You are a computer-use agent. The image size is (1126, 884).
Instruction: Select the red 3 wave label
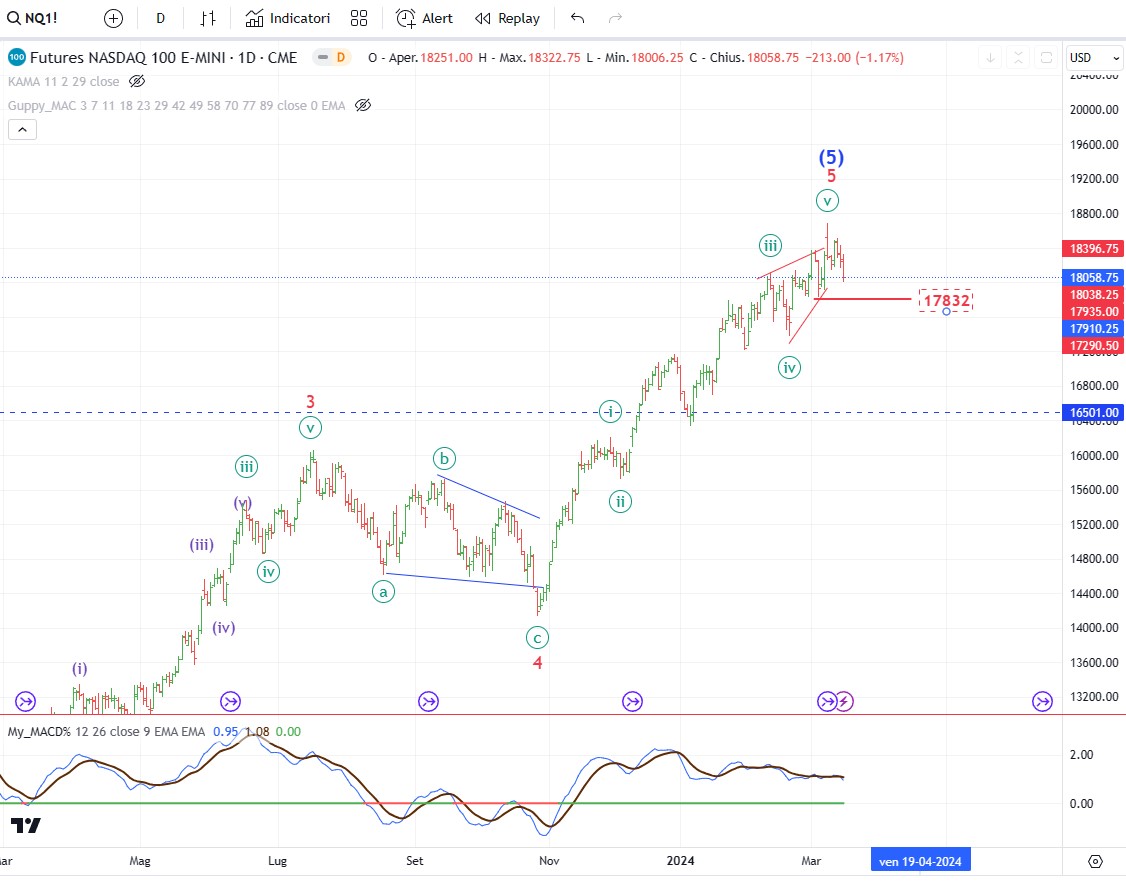(x=310, y=401)
